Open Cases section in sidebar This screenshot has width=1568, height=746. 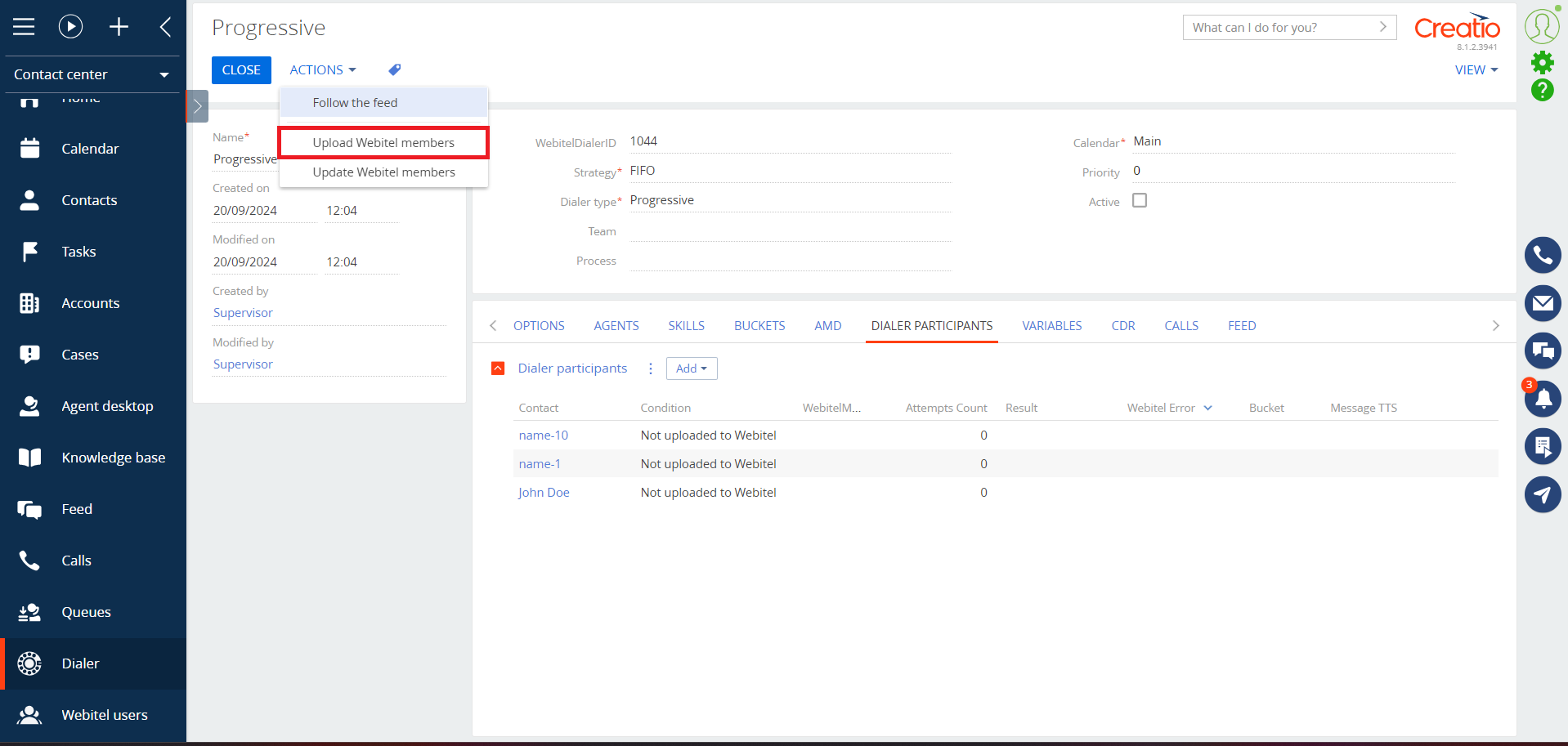click(93, 355)
